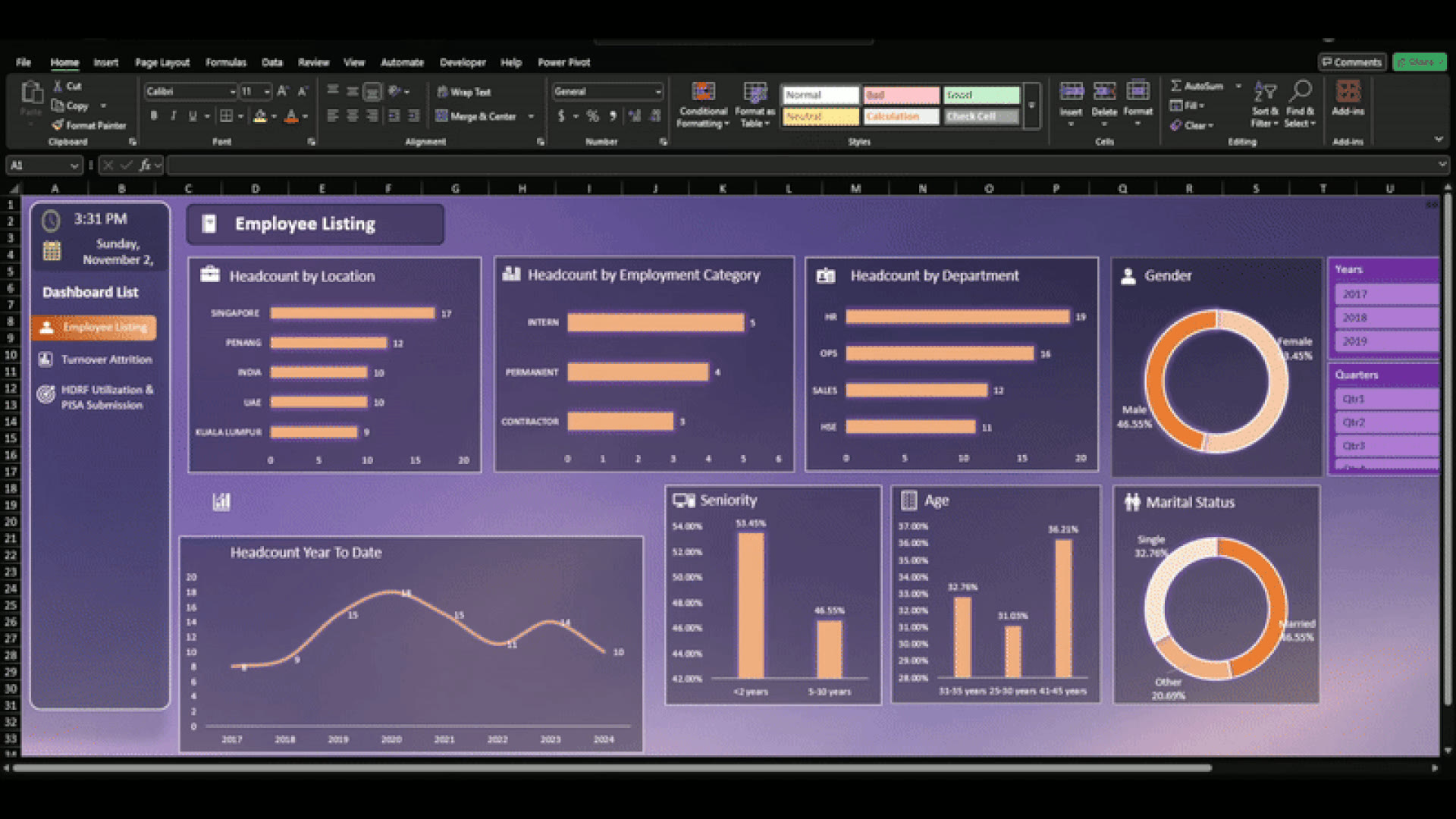1456x819 pixels.
Task: Apply the Font Color red A
Action: (x=291, y=116)
